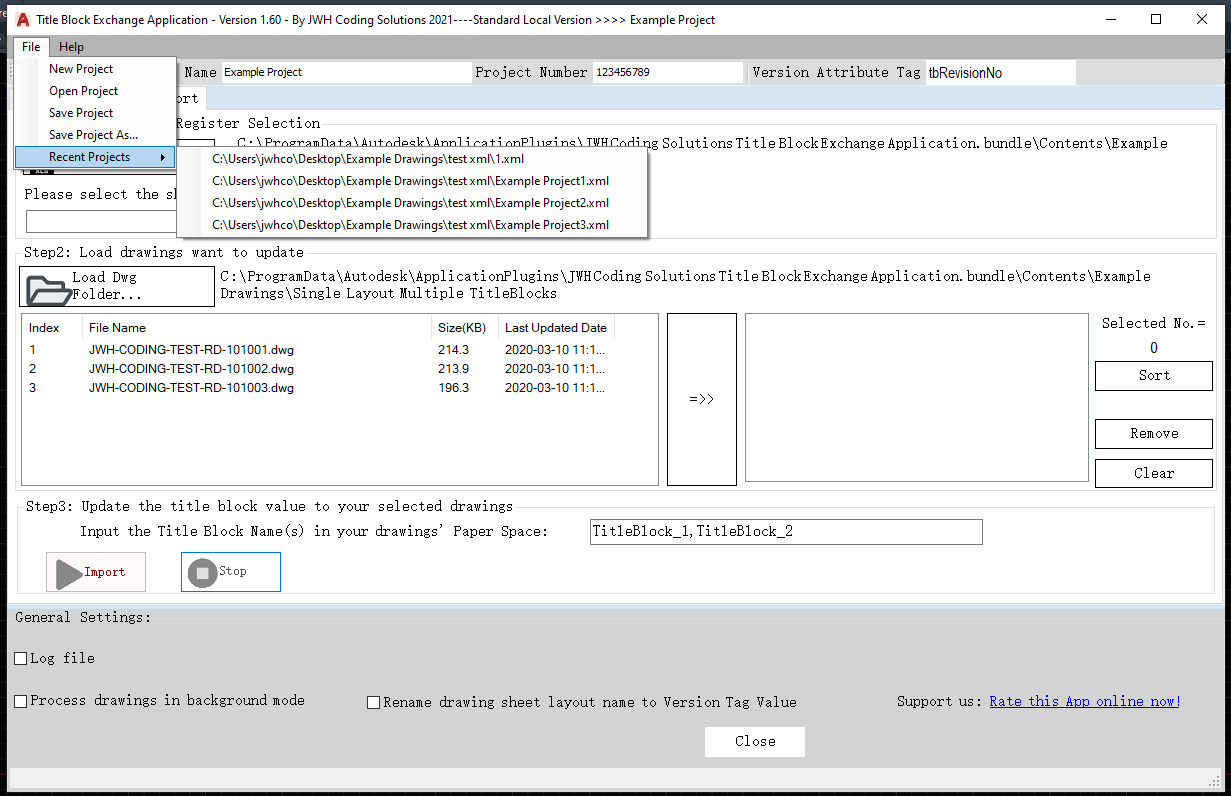Click the Last Updated Date column header

click(x=556, y=328)
